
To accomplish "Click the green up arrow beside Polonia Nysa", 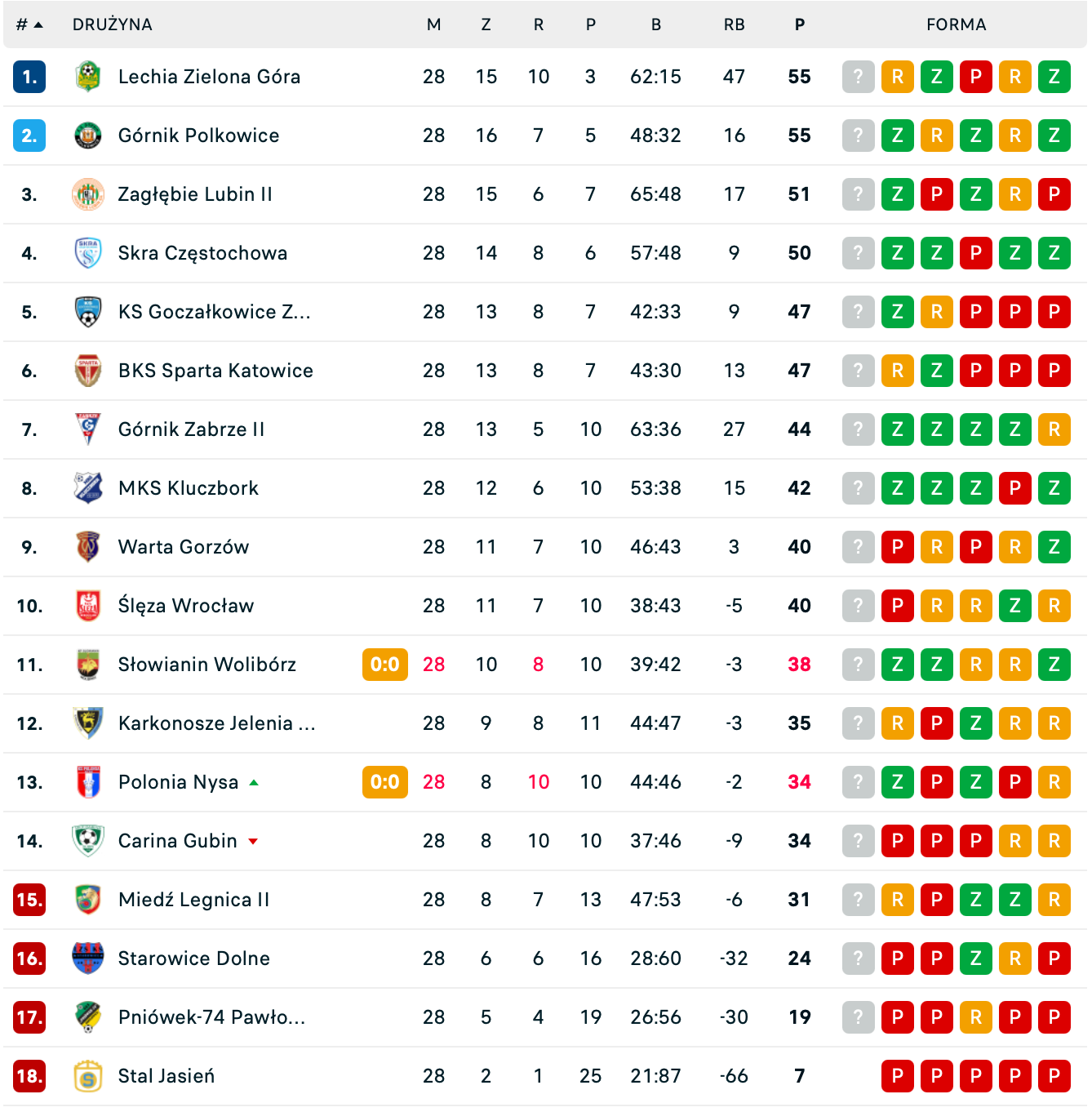I will coord(254,782).
